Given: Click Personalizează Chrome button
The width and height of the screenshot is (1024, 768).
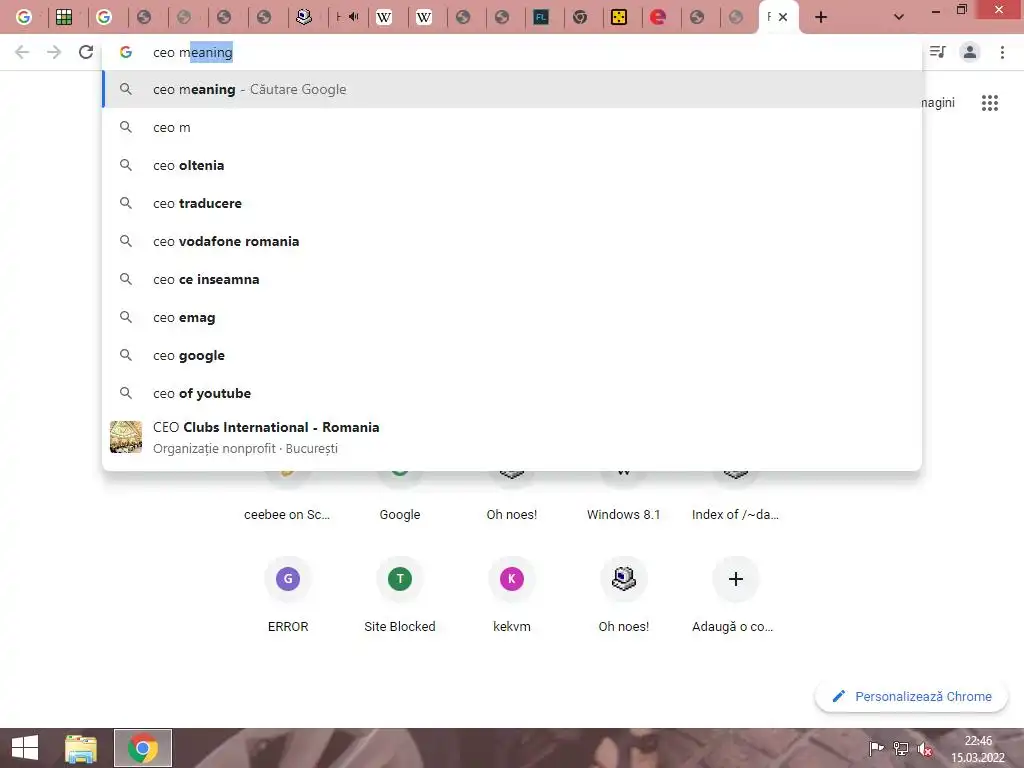Looking at the screenshot, I should (912, 697).
